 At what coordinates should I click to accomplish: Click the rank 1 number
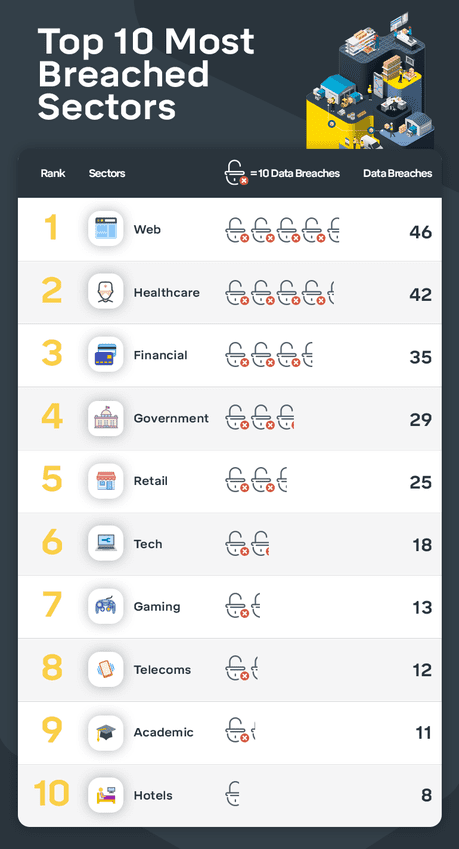[51, 227]
